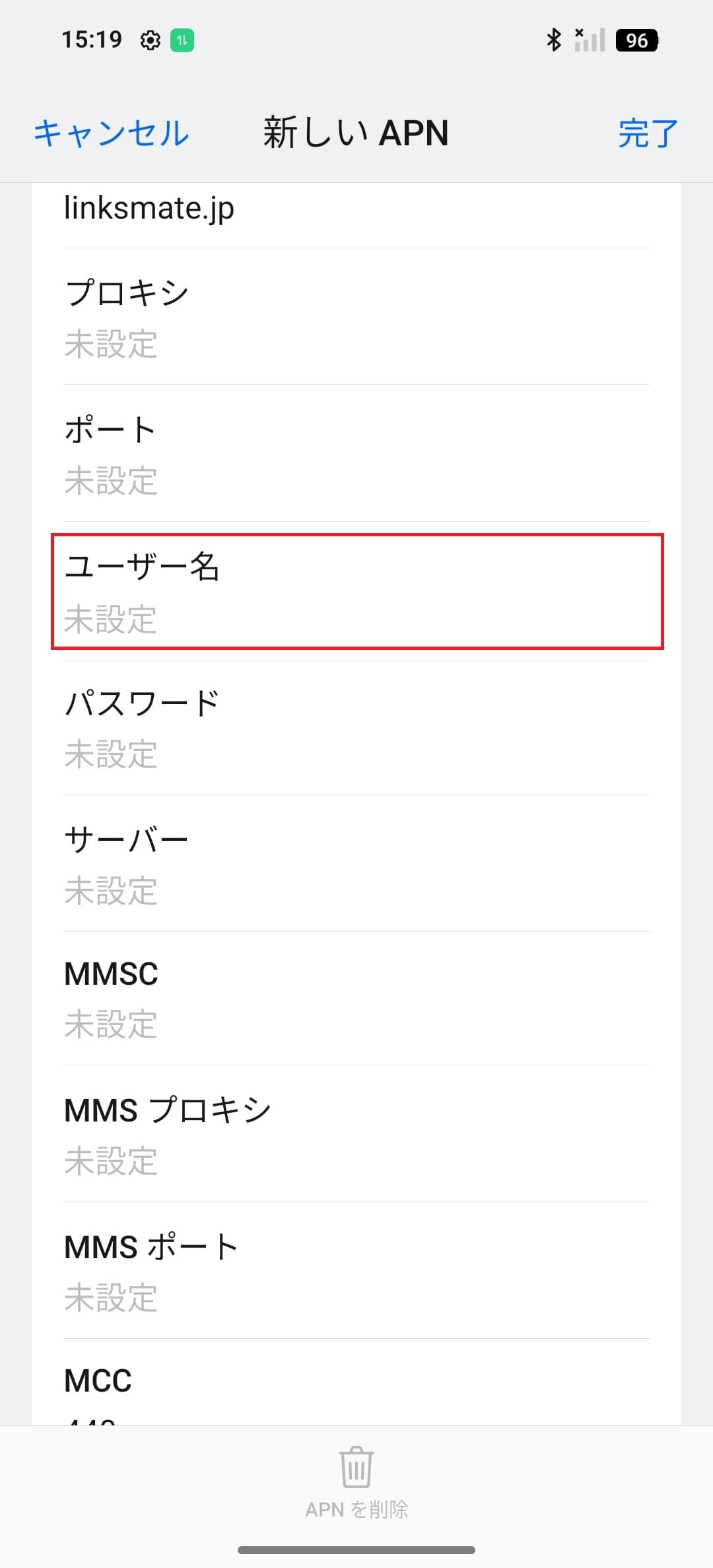
Task: Open the プロキシ field
Action: click(x=356, y=317)
